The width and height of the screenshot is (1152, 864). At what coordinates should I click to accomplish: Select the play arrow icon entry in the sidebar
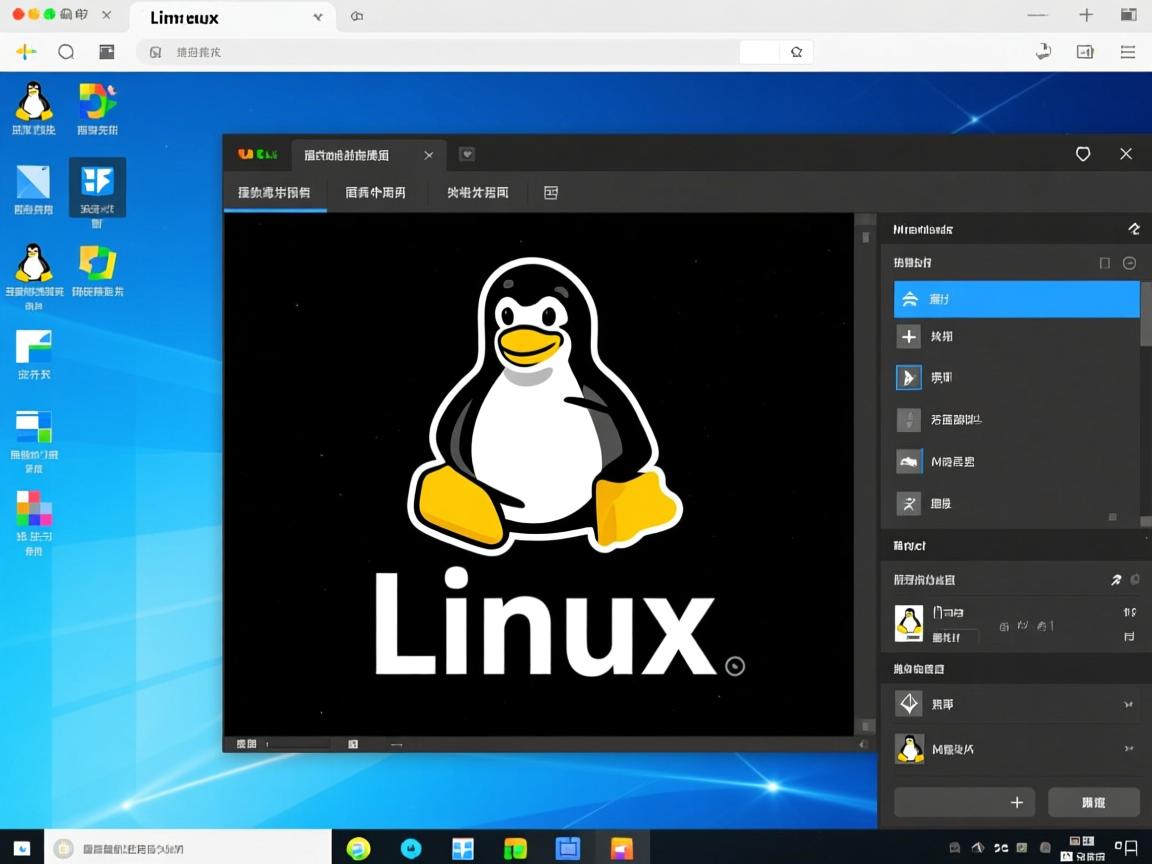click(x=909, y=377)
